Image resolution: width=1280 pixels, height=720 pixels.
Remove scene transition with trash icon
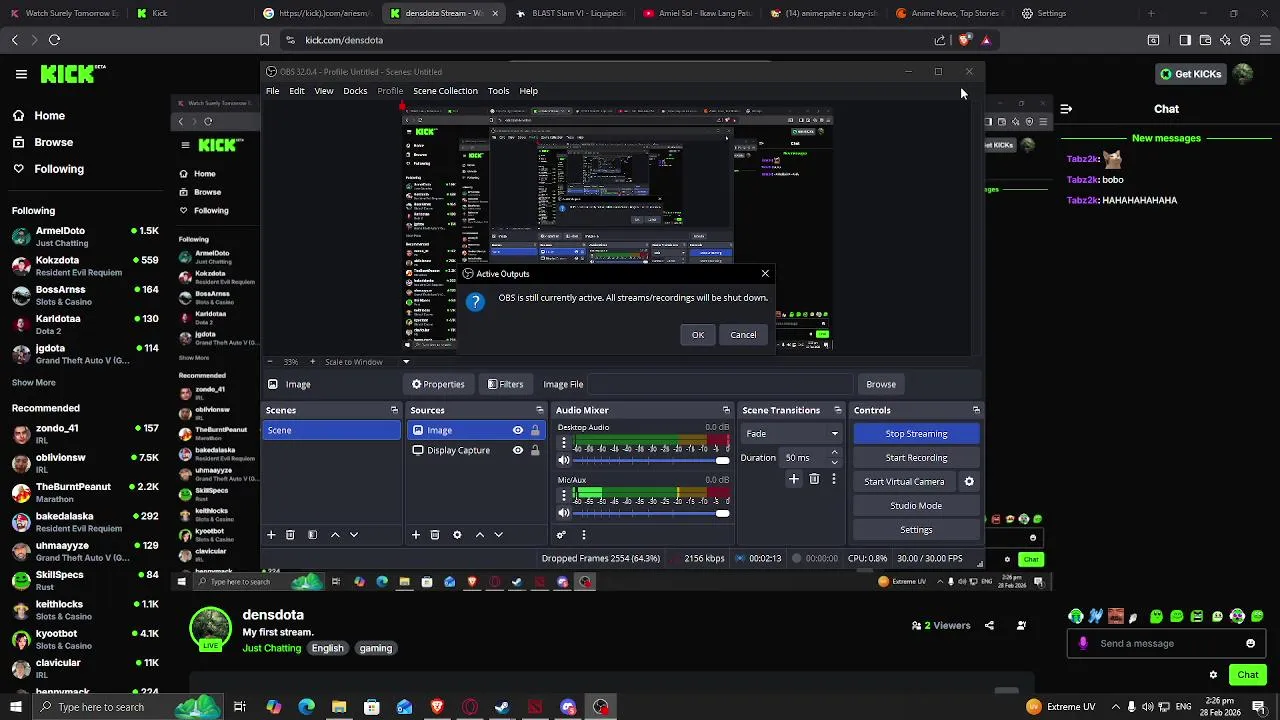(x=814, y=480)
